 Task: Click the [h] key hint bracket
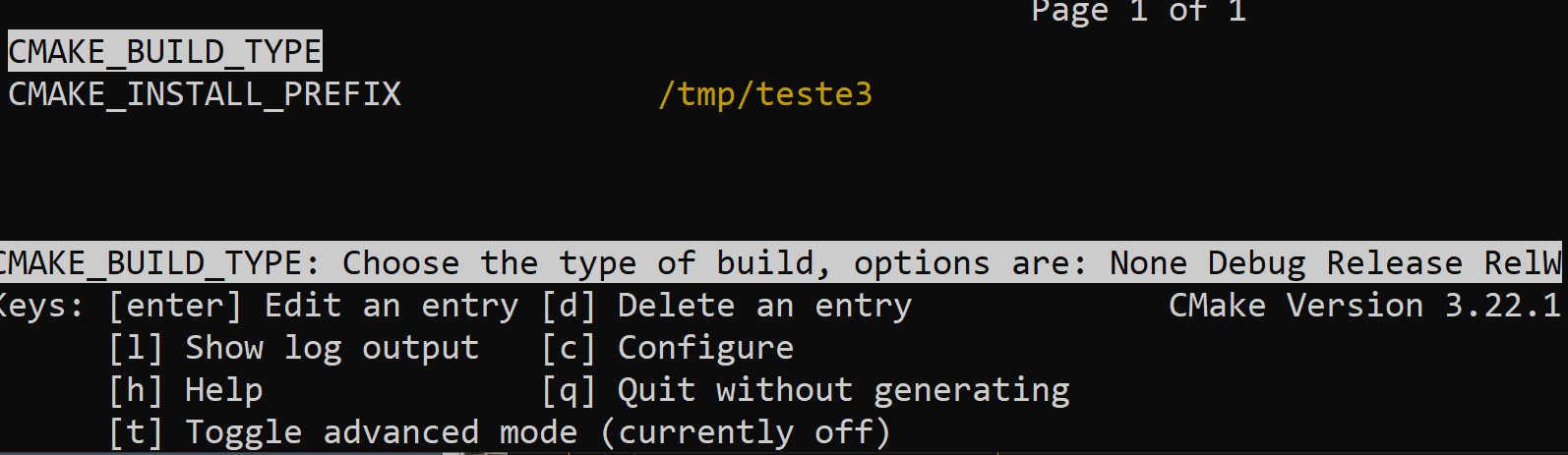coord(136,390)
